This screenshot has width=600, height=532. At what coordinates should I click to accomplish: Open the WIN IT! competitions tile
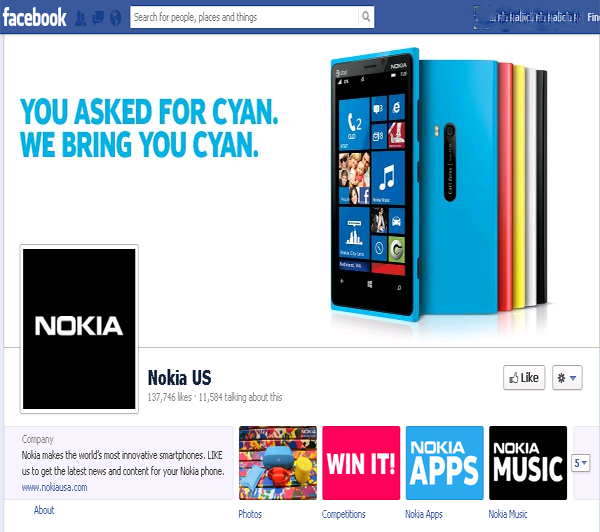pos(361,463)
